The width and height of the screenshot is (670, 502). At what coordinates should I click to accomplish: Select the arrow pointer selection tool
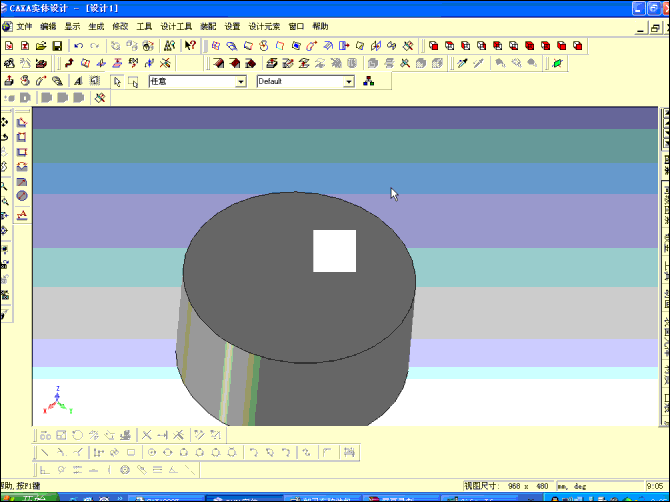click(117, 82)
